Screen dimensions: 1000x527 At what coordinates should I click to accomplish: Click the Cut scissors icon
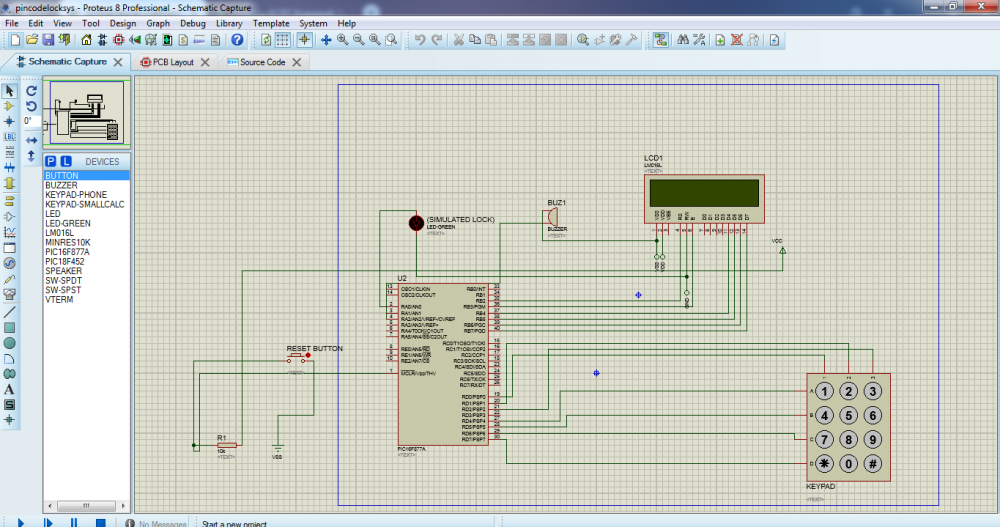[458, 40]
